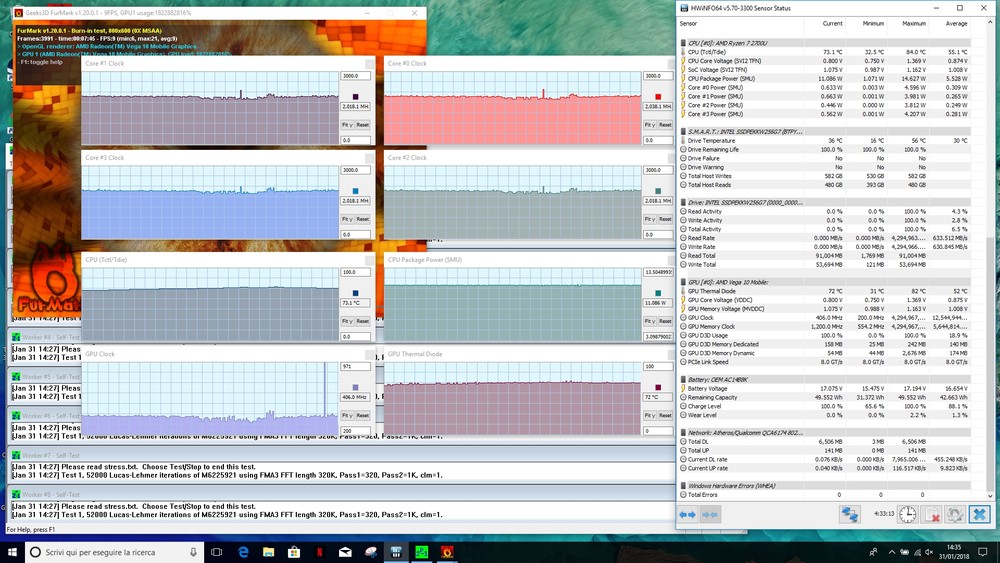The image size is (1000, 563).
Task: Click the 3000.0 max field in Core #1 Clock graph
Action: pos(355,76)
